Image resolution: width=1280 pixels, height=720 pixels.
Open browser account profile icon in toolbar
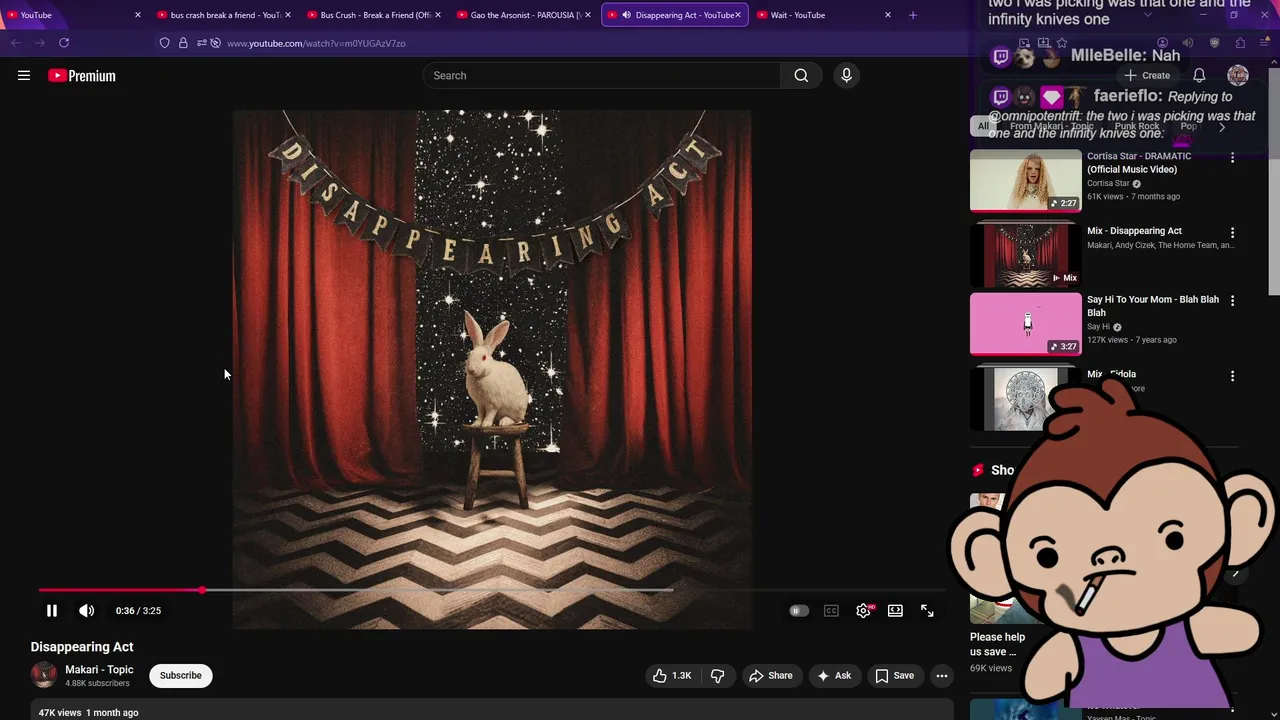pos(1162,43)
